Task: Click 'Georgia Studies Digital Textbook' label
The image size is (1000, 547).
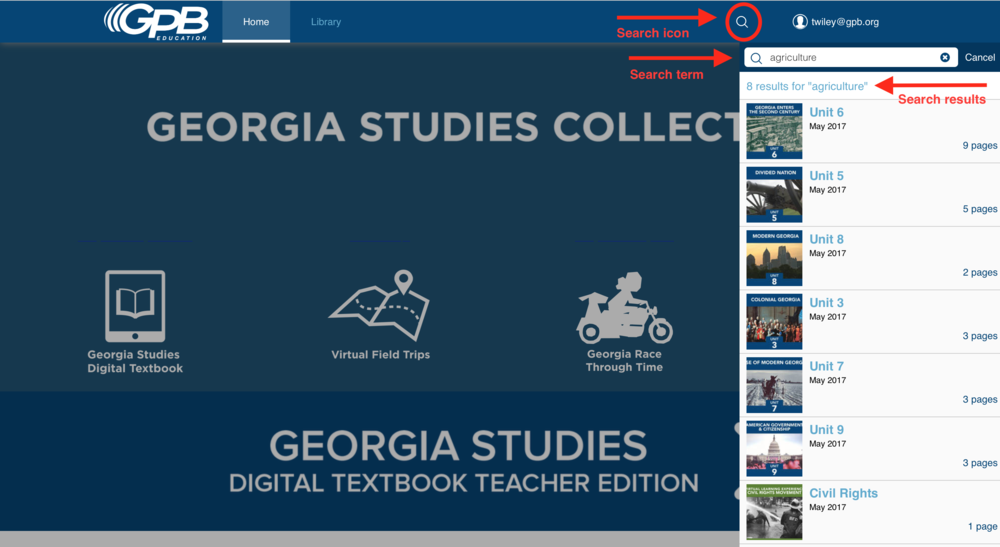Action: (x=135, y=361)
